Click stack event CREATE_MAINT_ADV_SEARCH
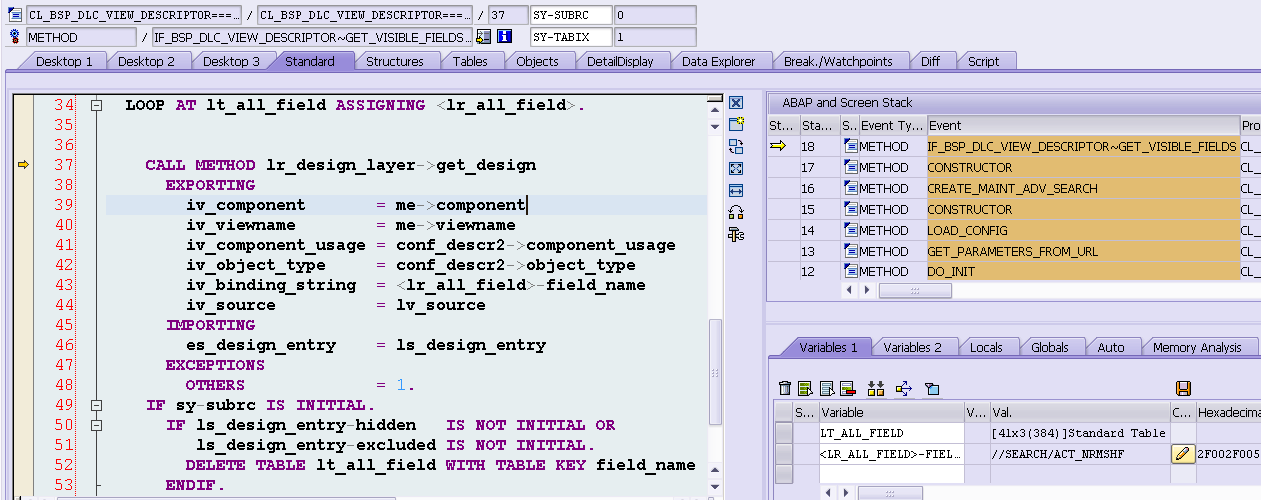Image resolution: width=1261 pixels, height=500 pixels. pos(1083,188)
